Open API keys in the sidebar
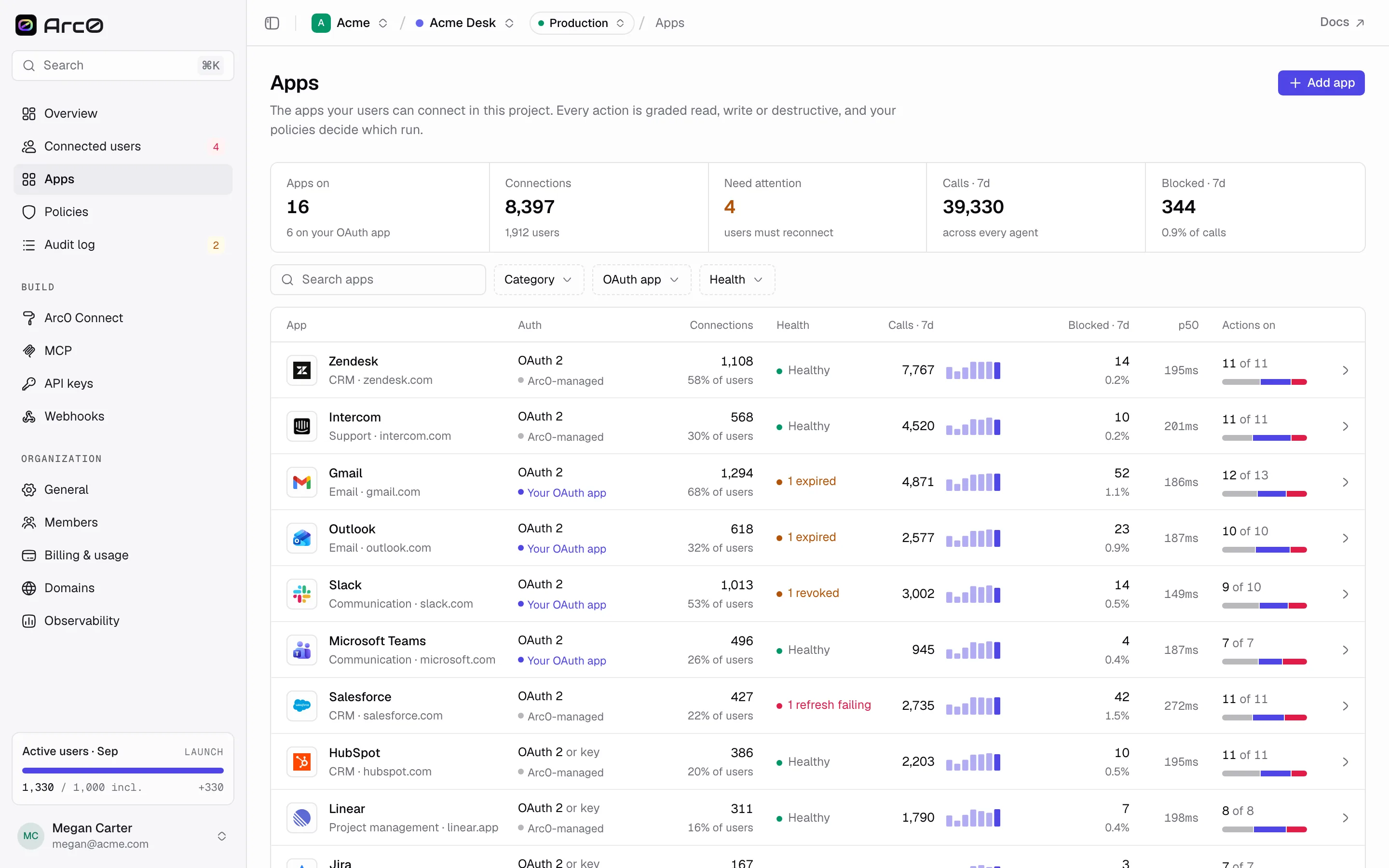The image size is (1389, 868). 123,383
